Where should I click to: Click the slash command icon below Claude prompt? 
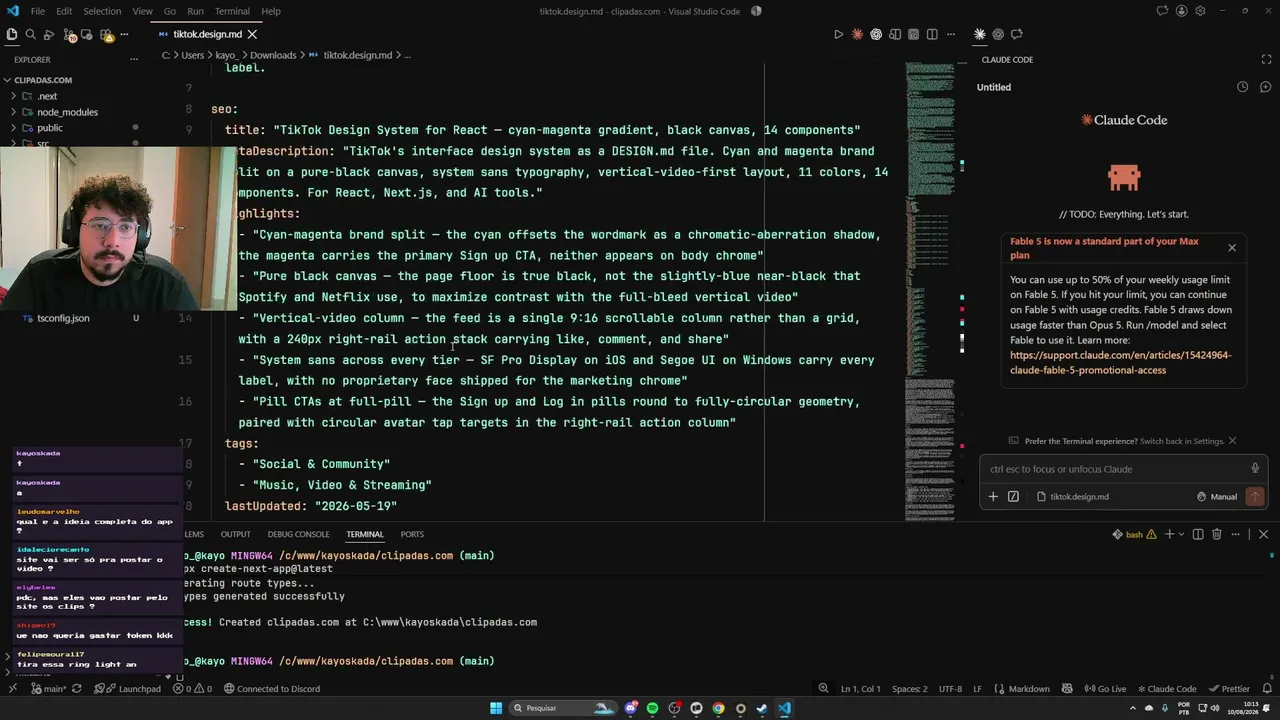point(1013,496)
